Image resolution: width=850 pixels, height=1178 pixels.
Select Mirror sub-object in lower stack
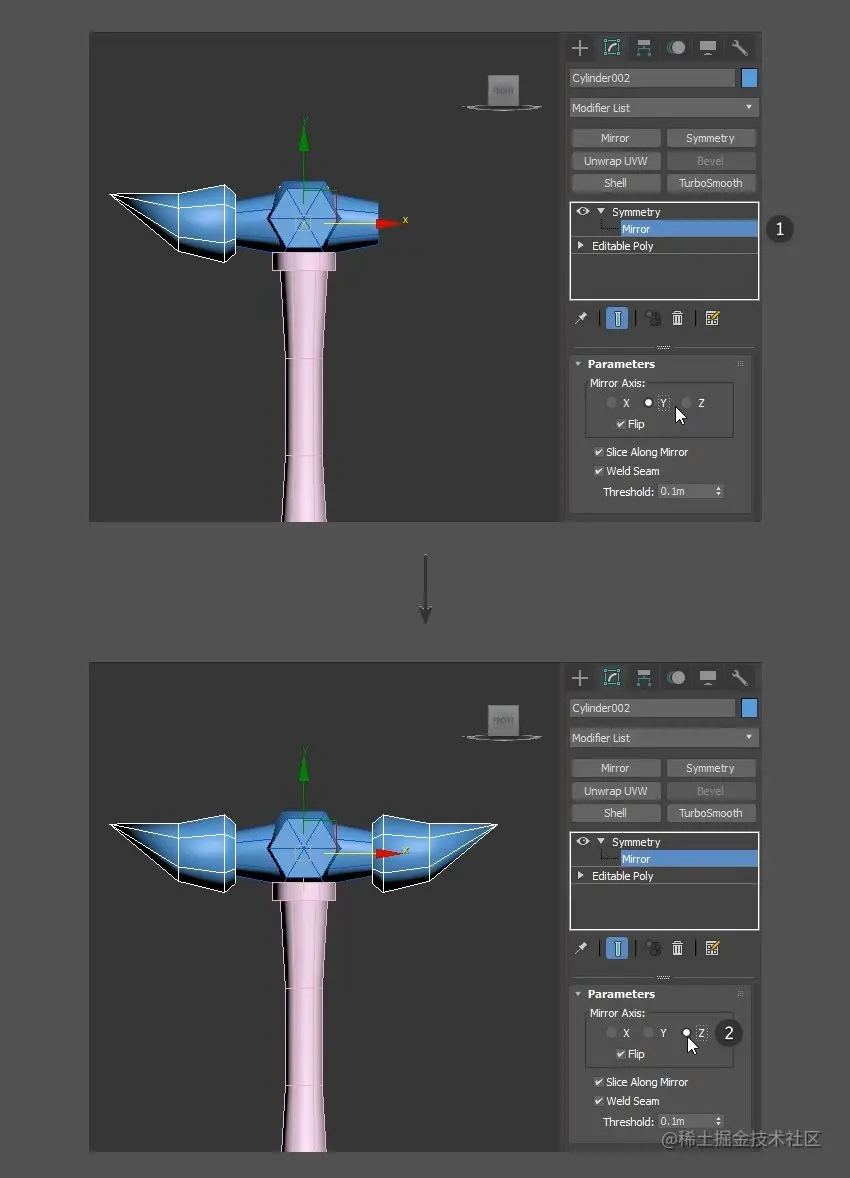688,859
